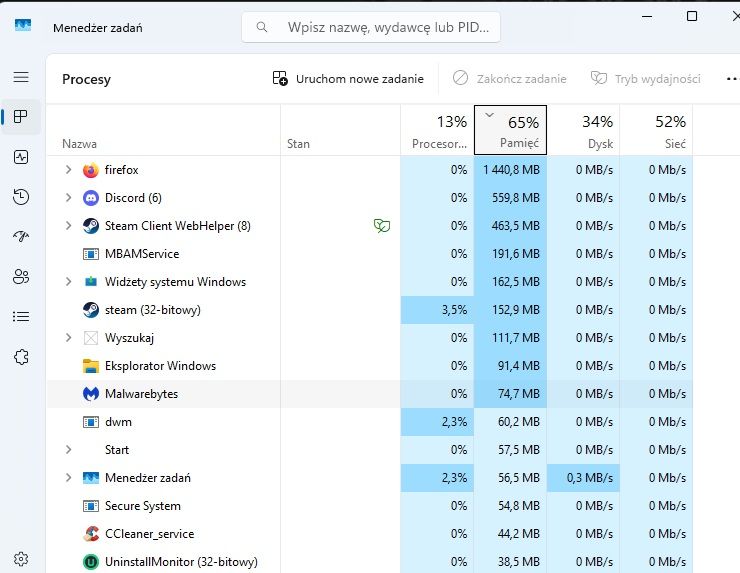Click the Procesy page heading

pyautogui.click(x=86, y=79)
